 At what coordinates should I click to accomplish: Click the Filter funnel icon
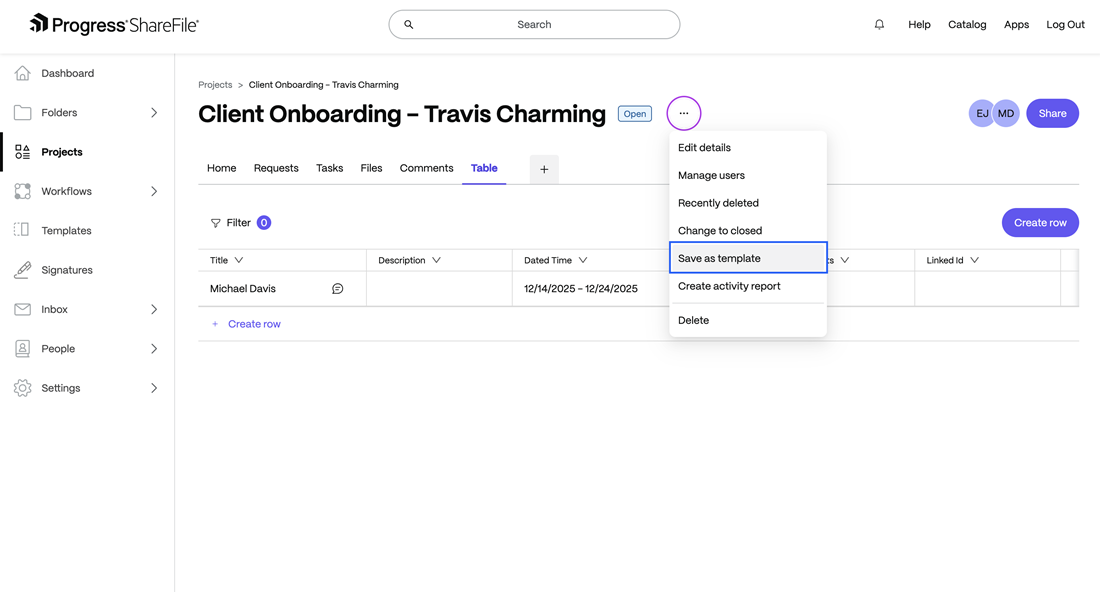216,223
